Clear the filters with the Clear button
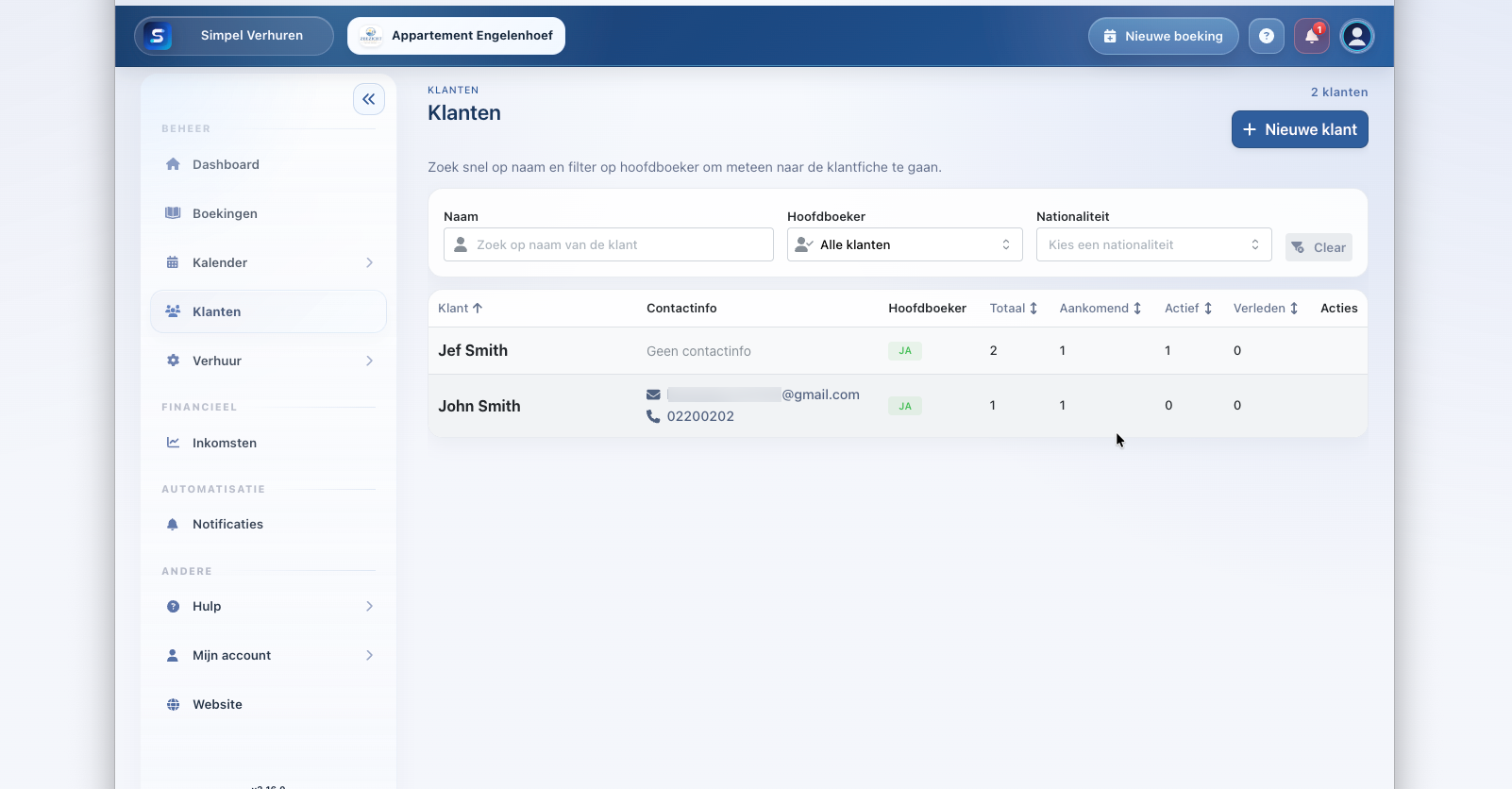Viewport: 1512px width, 789px height. (1319, 247)
